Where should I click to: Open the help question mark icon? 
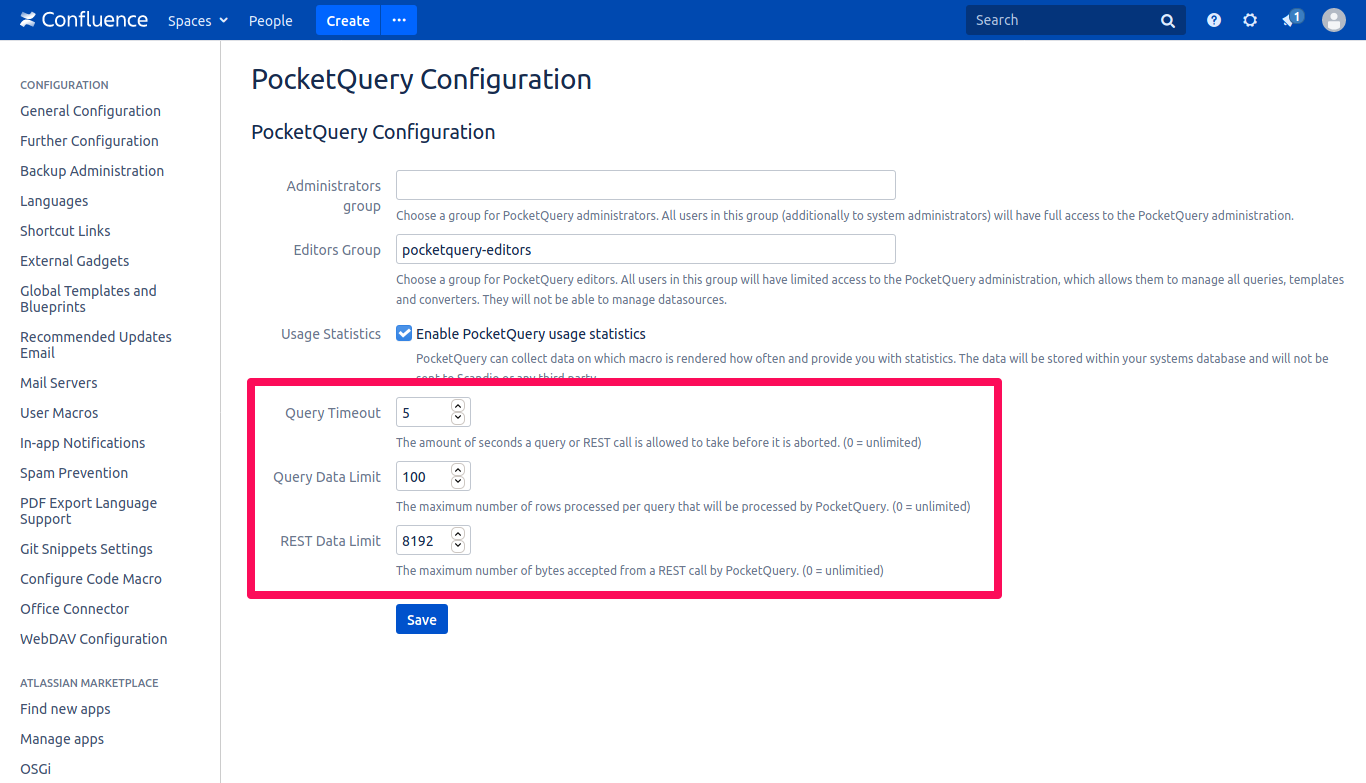point(1214,20)
